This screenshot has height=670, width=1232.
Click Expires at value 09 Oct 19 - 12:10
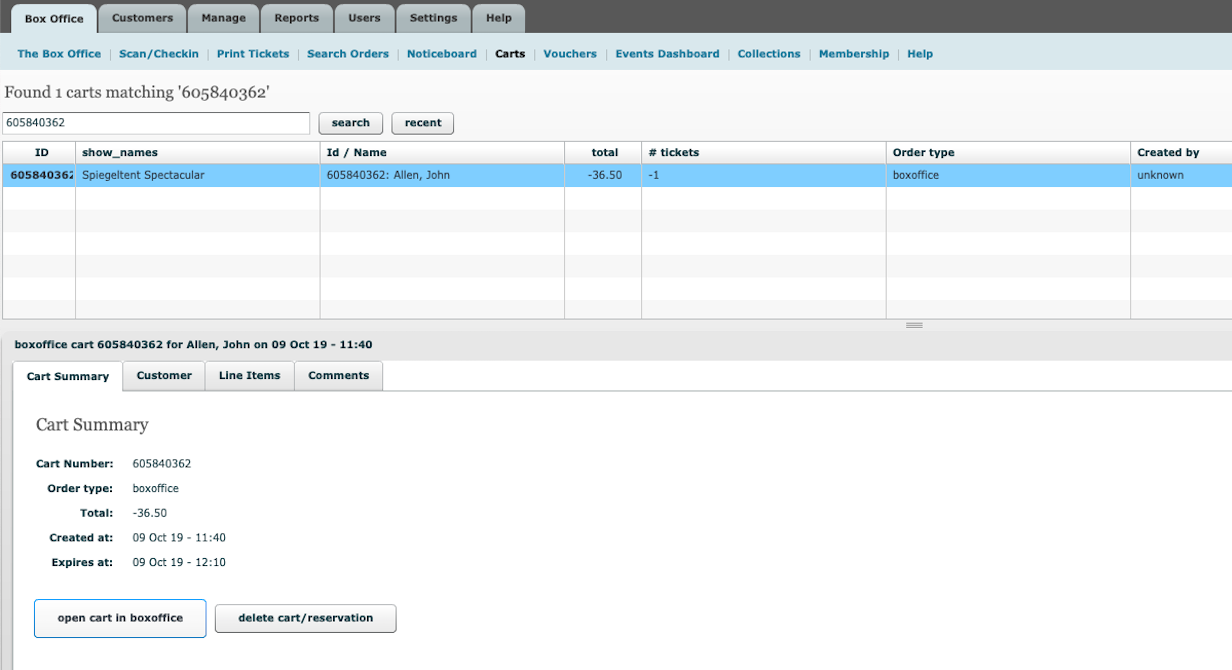[x=179, y=562]
